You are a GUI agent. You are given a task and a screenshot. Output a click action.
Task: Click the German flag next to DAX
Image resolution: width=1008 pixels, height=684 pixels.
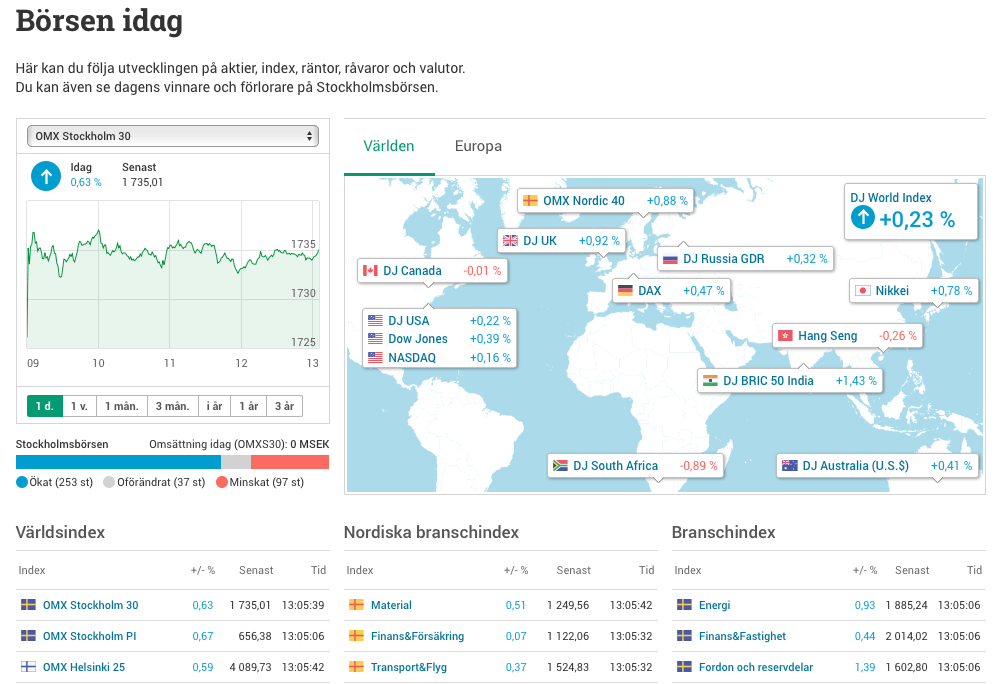point(625,291)
